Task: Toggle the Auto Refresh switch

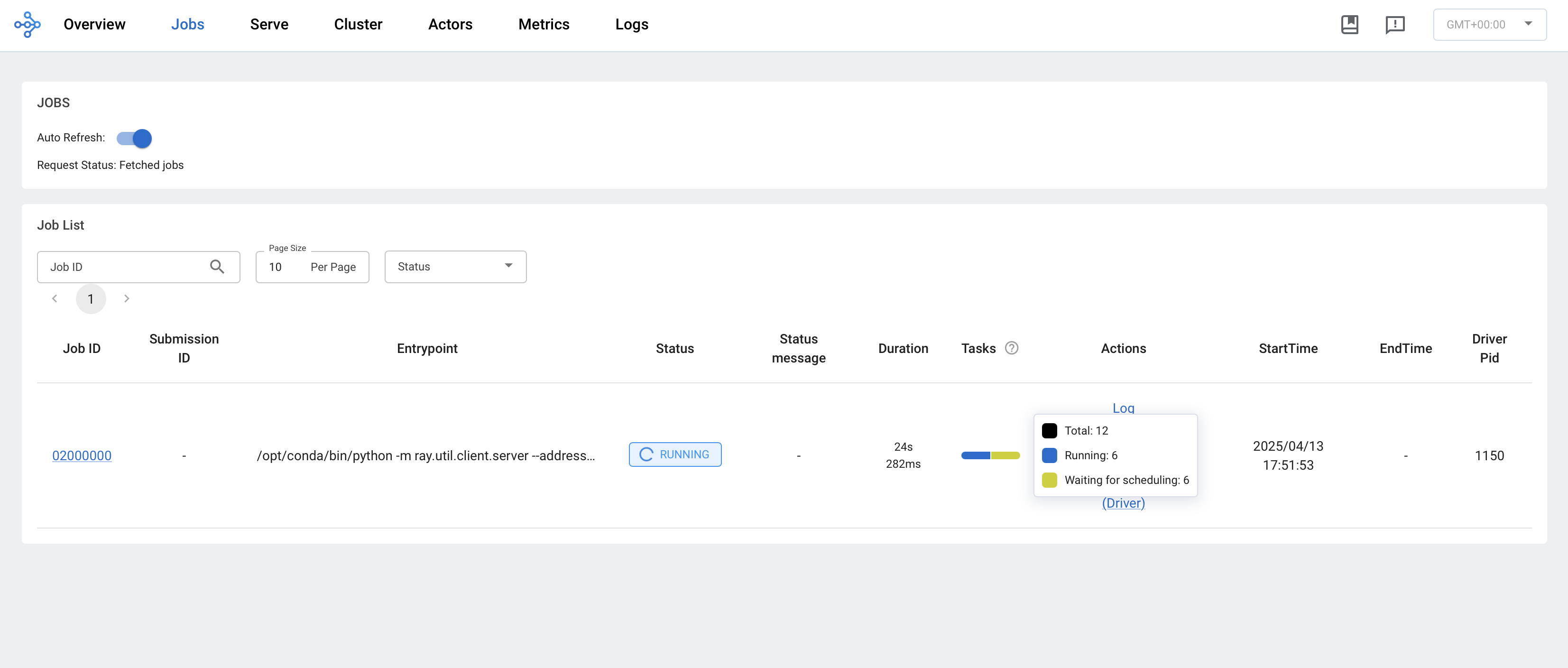Action: (134, 138)
